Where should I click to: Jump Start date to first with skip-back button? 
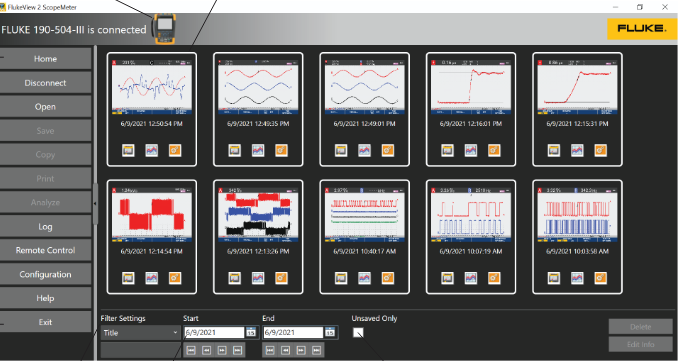pyautogui.click(x=192, y=350)
